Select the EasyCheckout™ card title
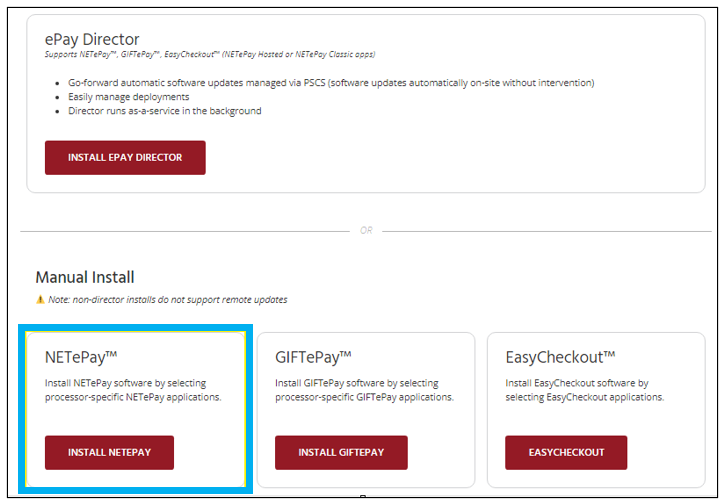 click(x=560, y=356)
